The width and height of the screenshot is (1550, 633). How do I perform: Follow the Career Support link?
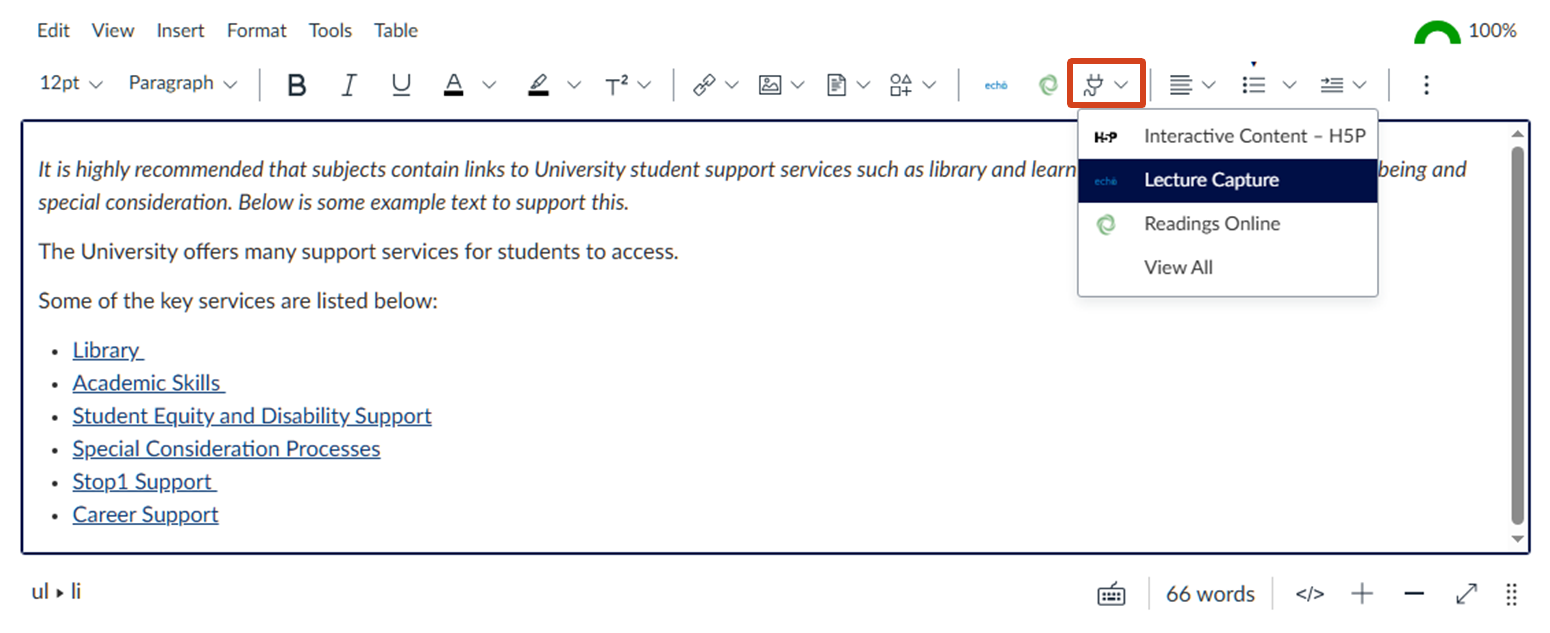[145, 515]
